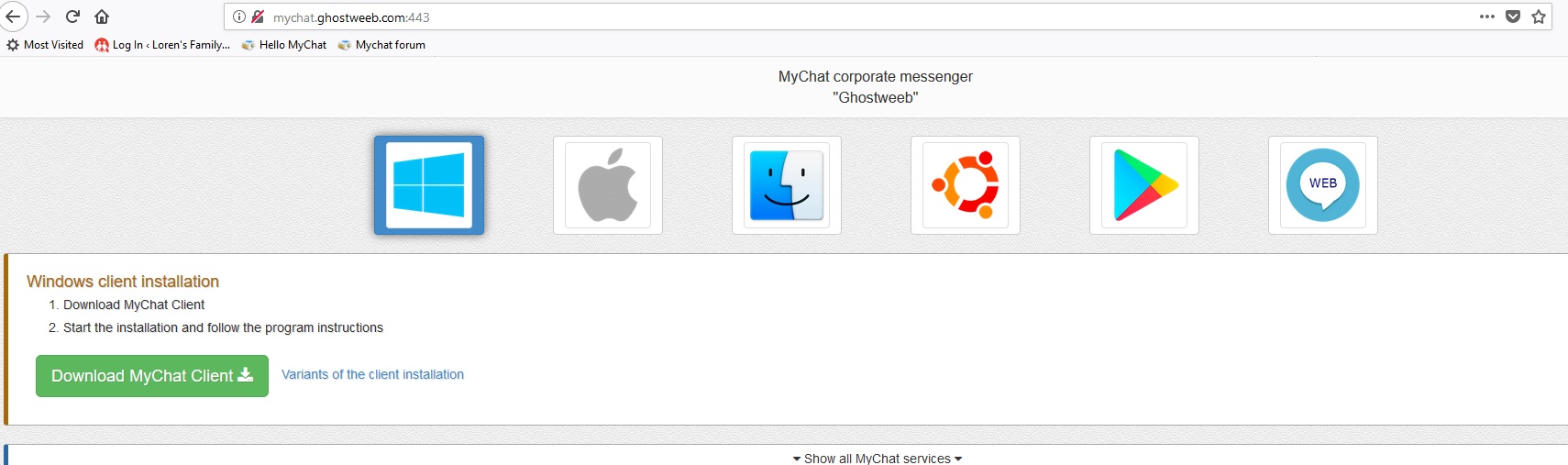Open the Mychat forum bookmark
1568x465 pixels.
[x=381, y=44]
